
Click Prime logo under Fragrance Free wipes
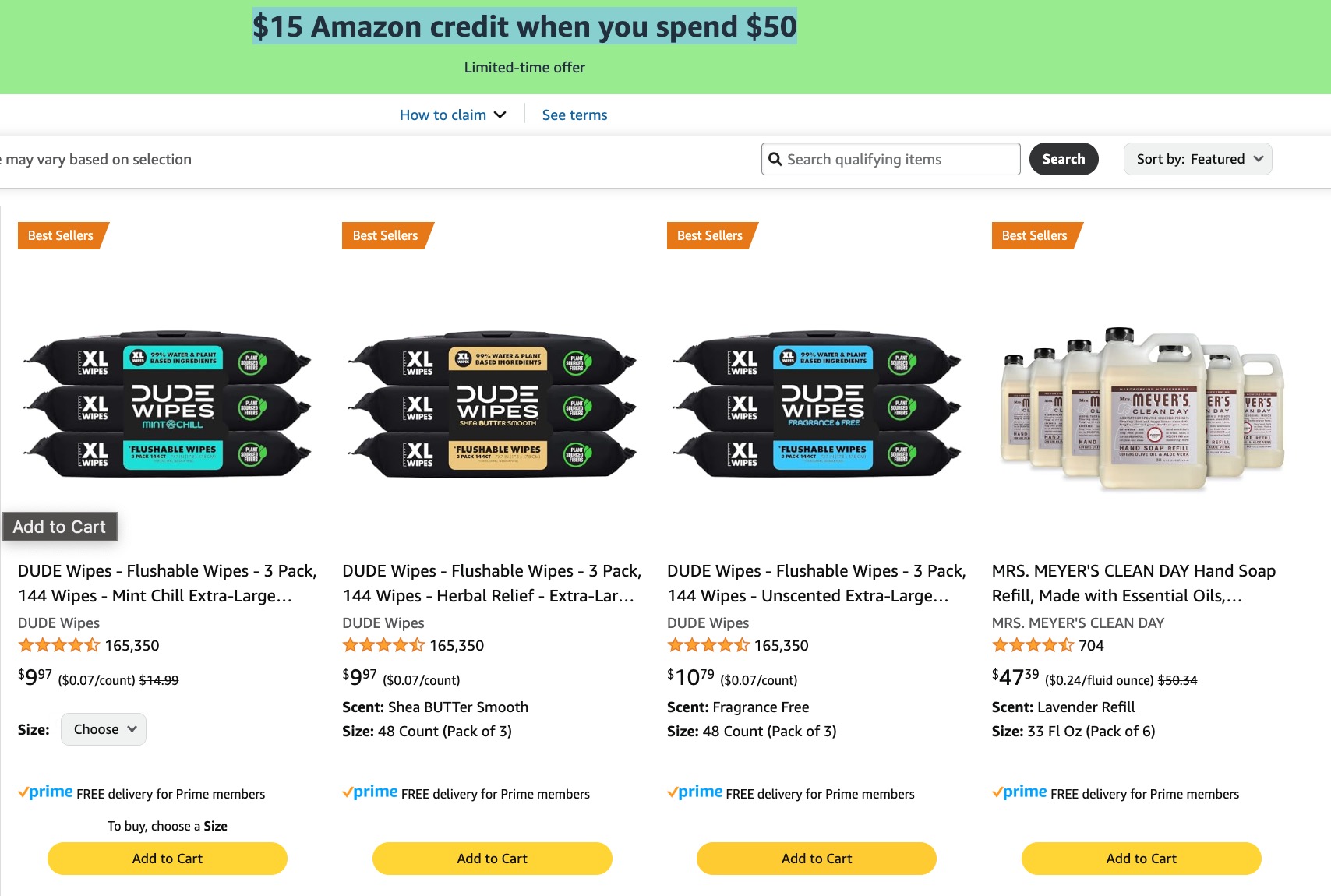[695, 792]
